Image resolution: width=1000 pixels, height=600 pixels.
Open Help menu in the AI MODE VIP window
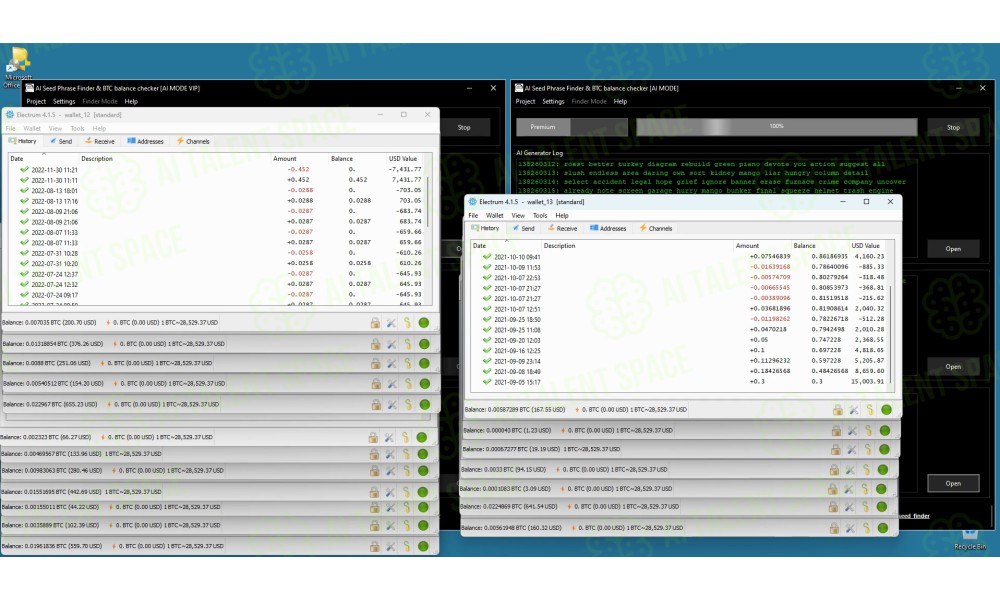point(131,101)
